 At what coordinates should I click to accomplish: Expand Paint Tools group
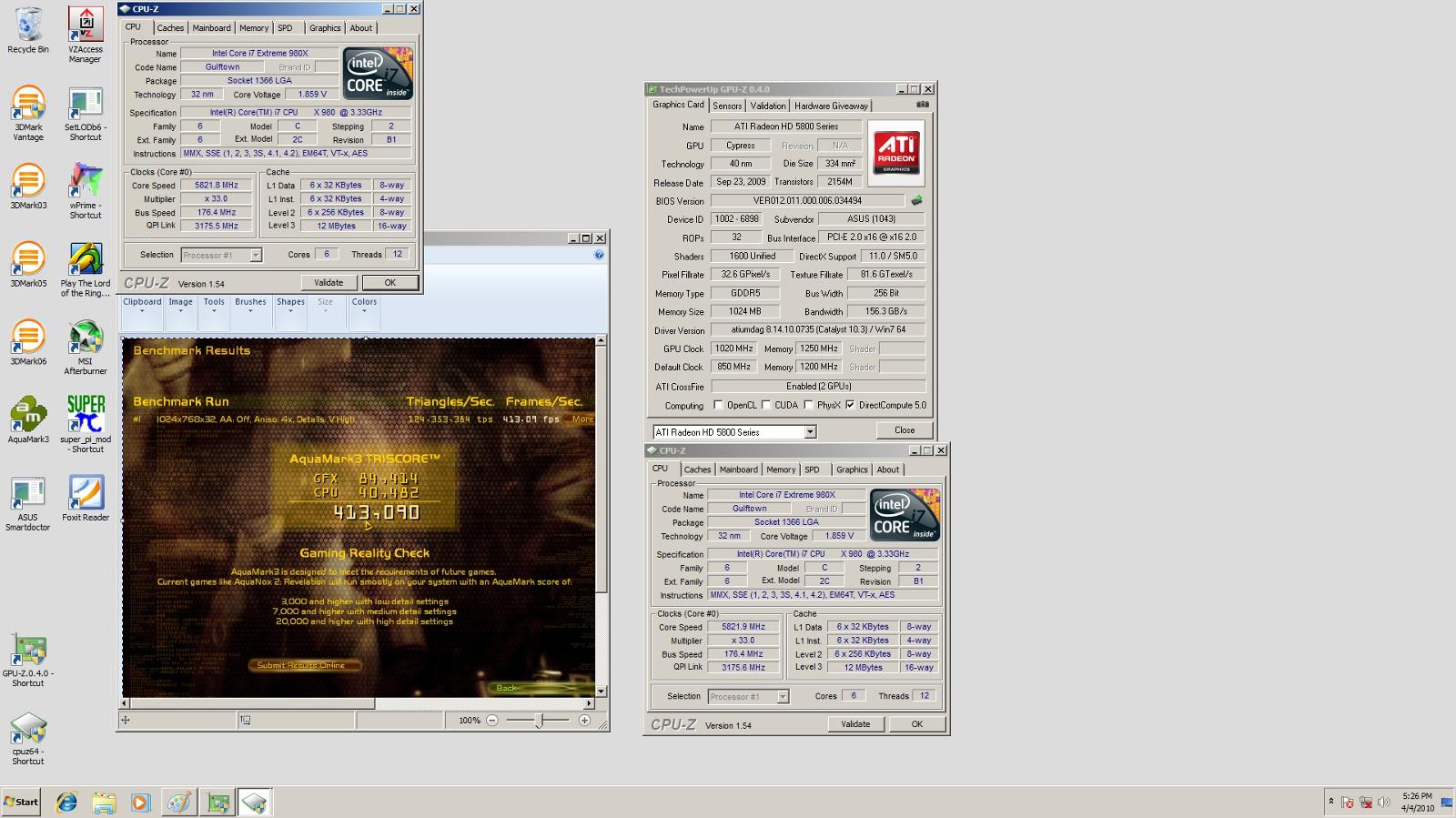point(214,307)
